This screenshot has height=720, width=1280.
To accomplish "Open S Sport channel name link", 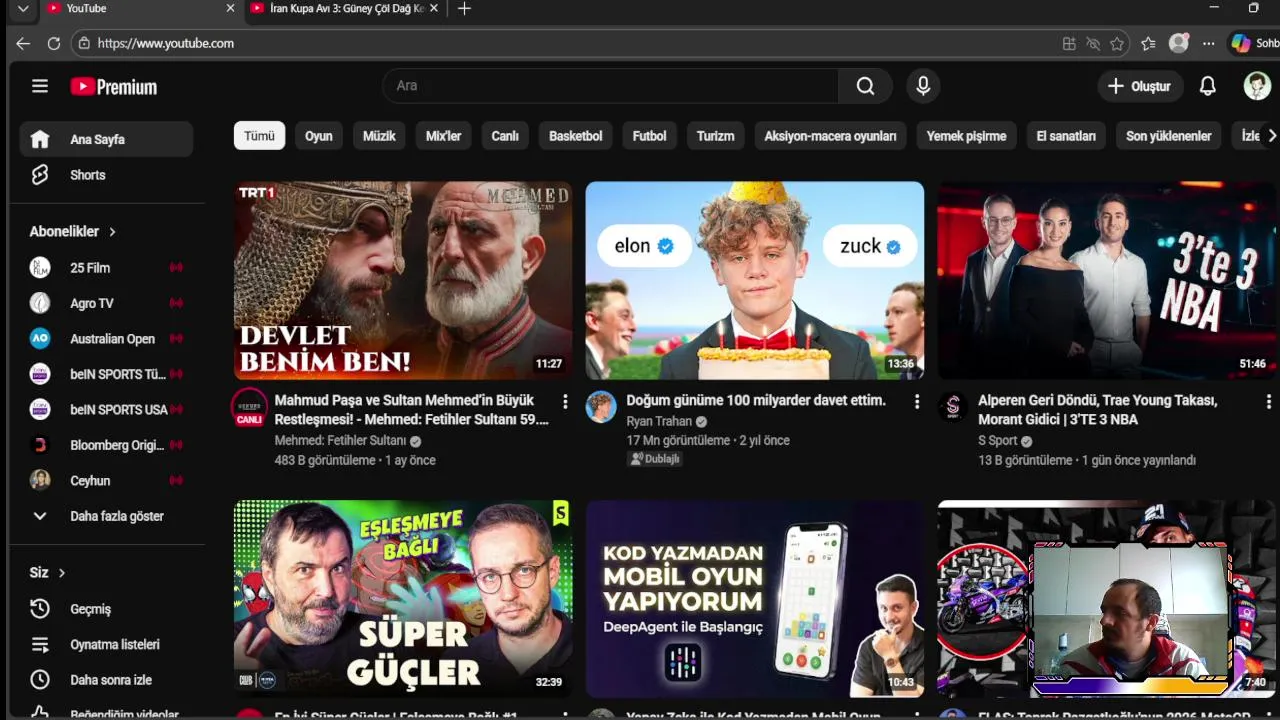I will pos(997,440).
